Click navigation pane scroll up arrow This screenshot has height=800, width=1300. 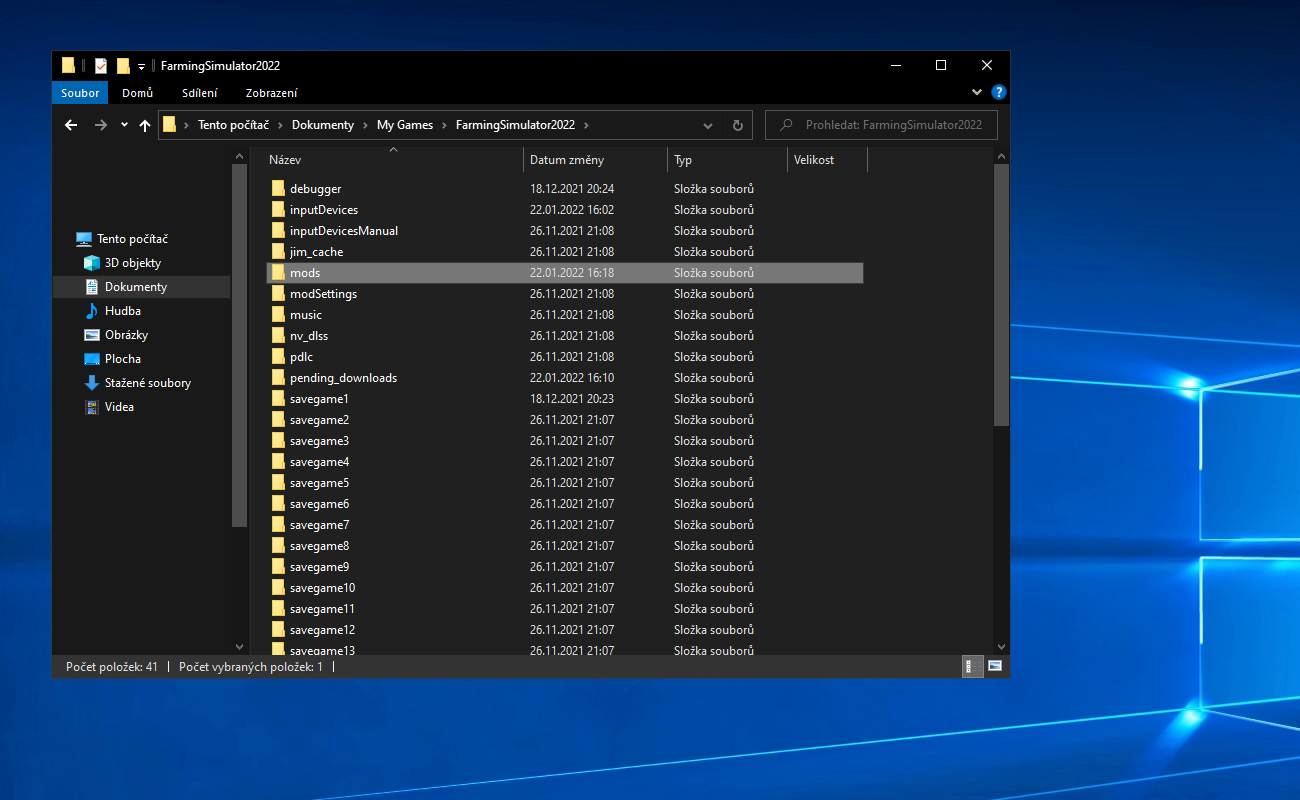(x=239, y=157)
